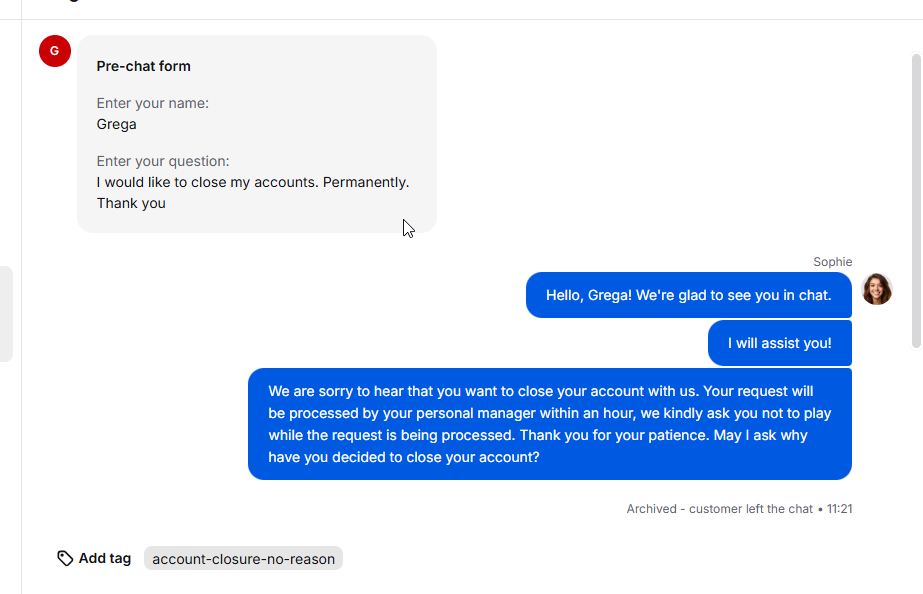The width and height of the screenshot is (923, 594).
Task: Click the customer's account closing question text
Action: click(253, 193)
